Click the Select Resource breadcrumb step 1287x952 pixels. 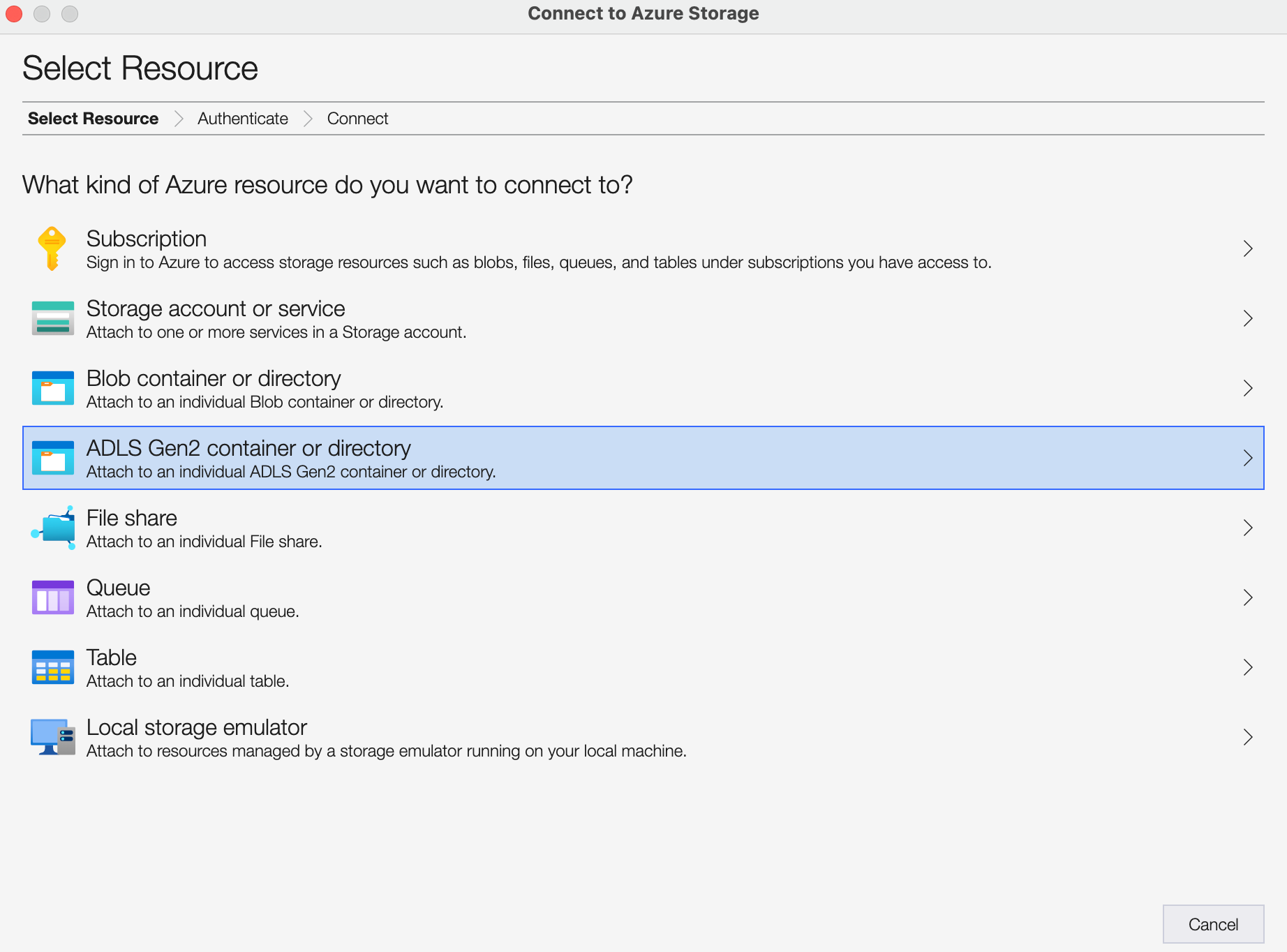pos(93,119)
